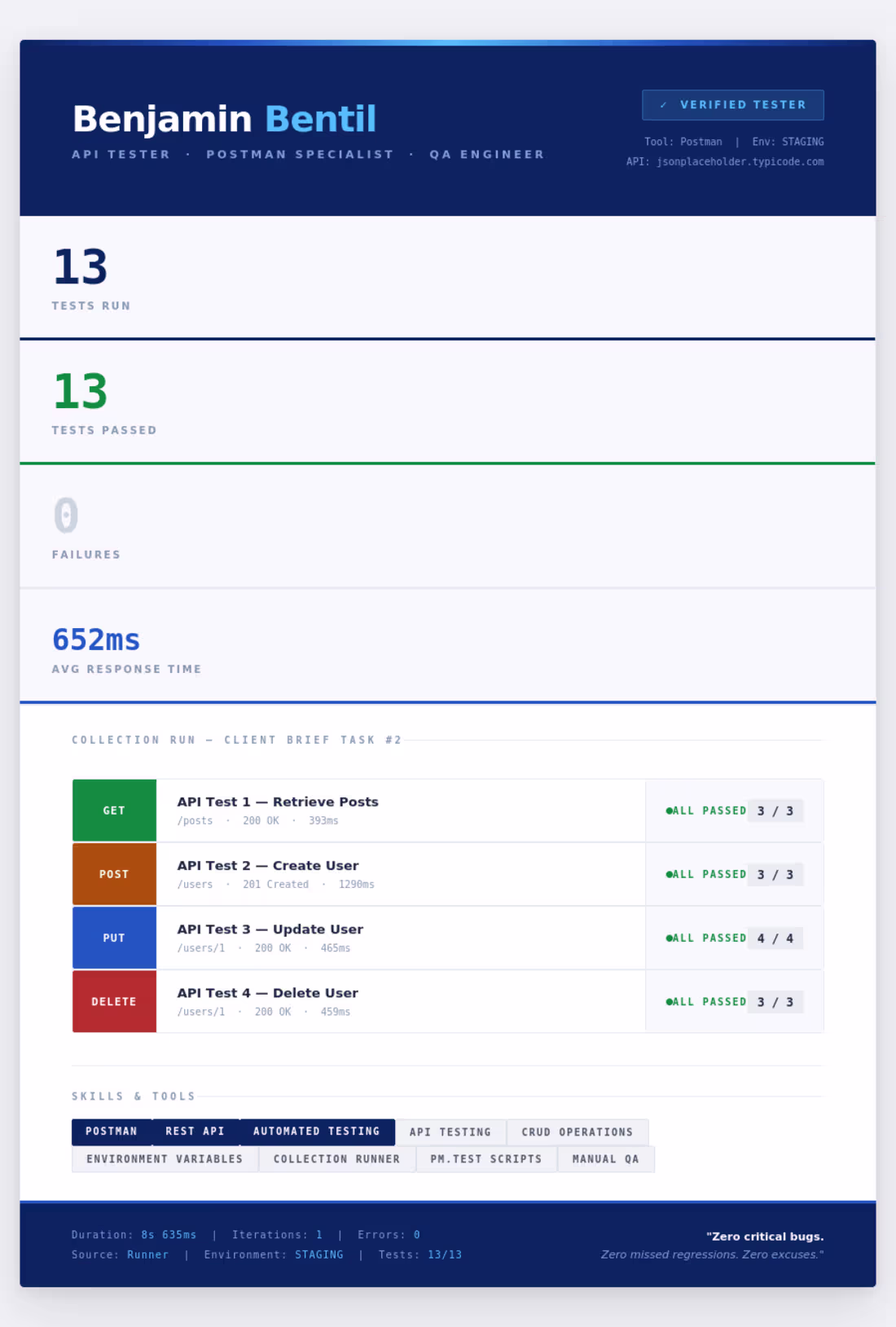Screen dimensions: 896x1327
Task: Click the GET method badge
Action: click(x=114, y=811)
